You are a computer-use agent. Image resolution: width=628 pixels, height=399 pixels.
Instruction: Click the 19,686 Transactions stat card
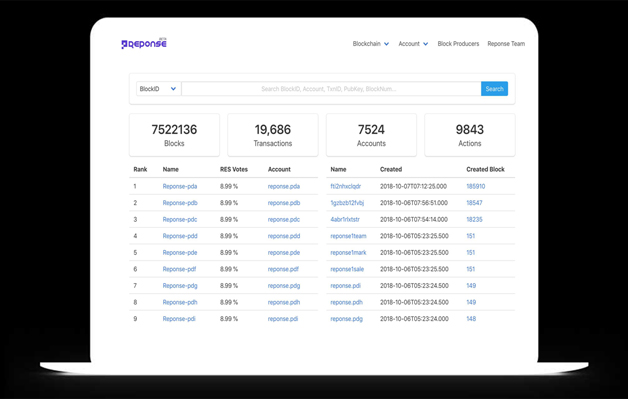[273, 135]
